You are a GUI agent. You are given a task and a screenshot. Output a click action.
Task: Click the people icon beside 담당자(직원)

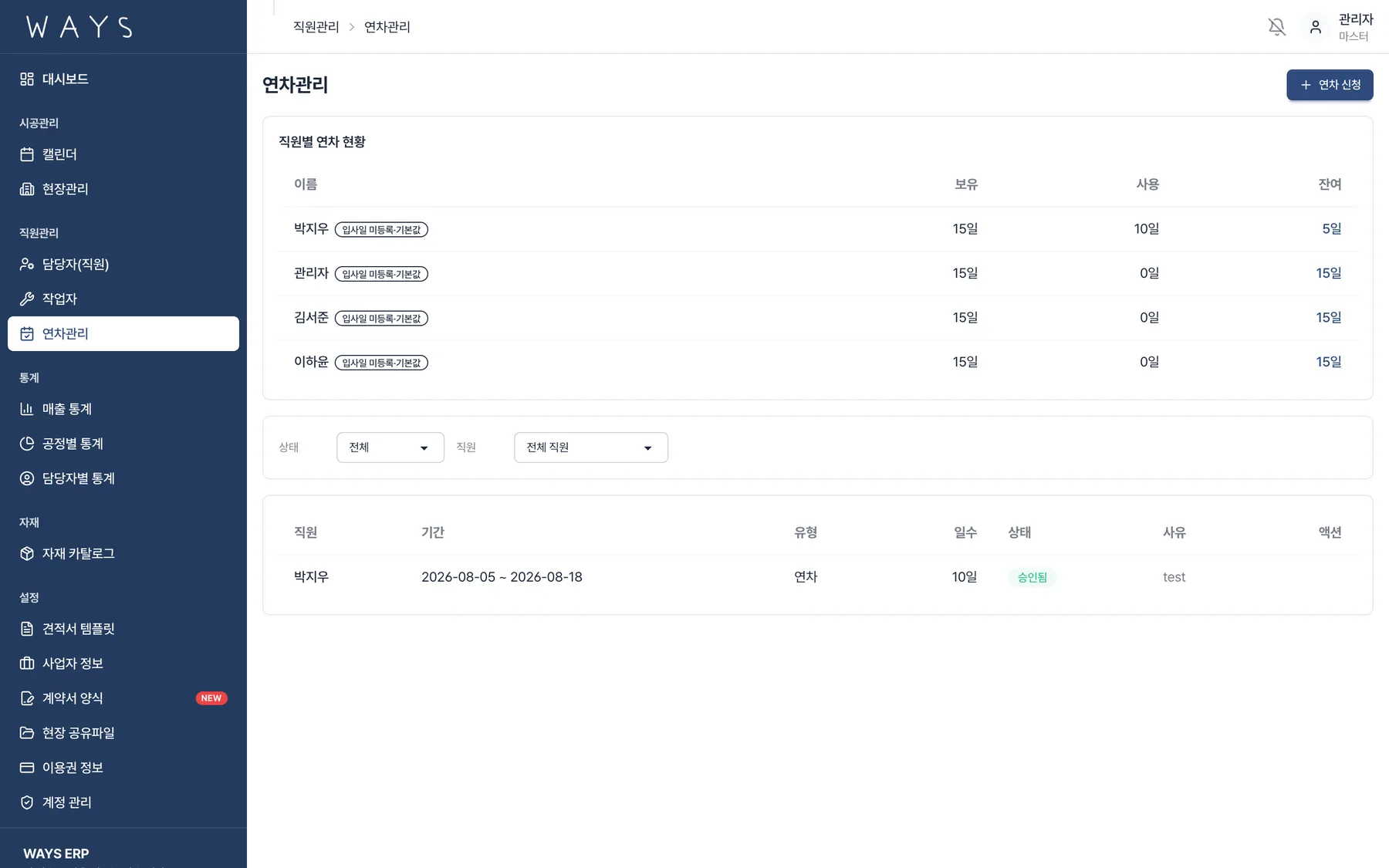(x=27, y=264)
